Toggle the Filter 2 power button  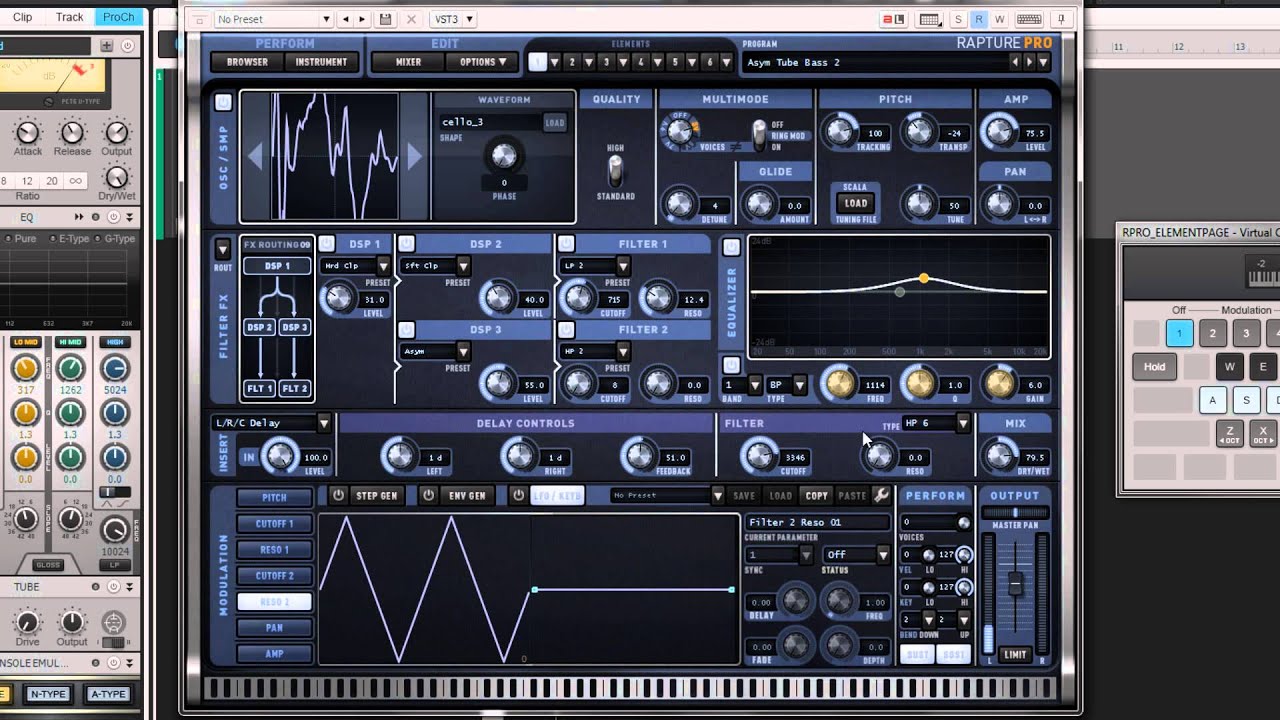(566, 329)
